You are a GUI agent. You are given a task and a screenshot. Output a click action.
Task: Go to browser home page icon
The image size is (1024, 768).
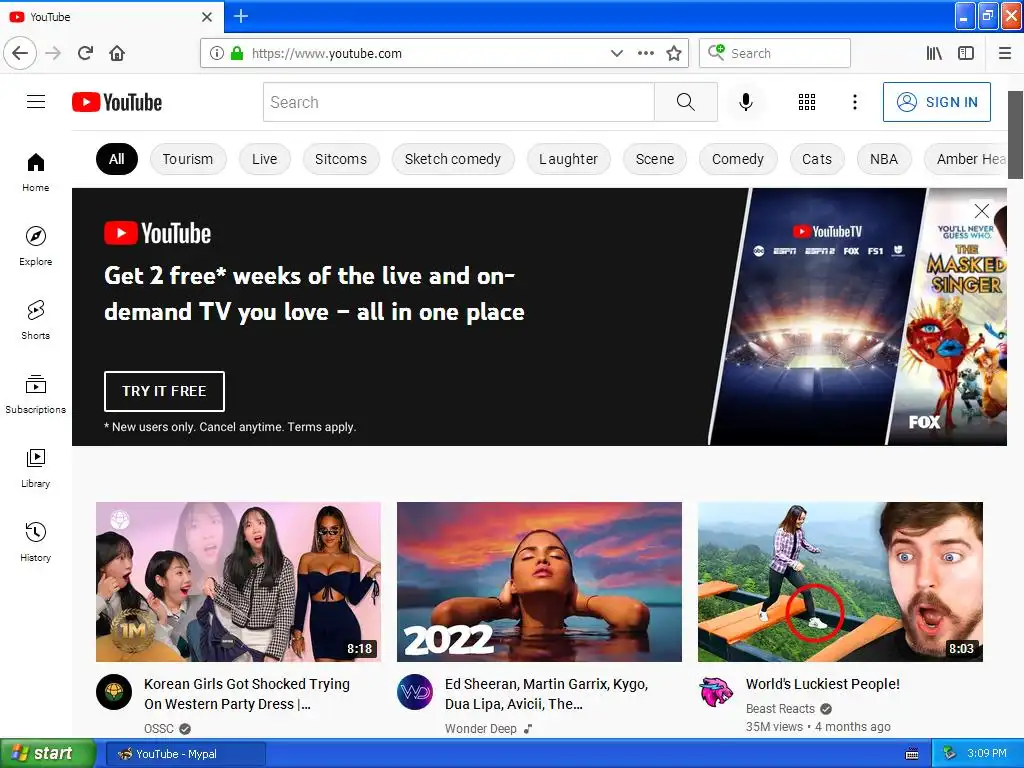tap(117, 53)
